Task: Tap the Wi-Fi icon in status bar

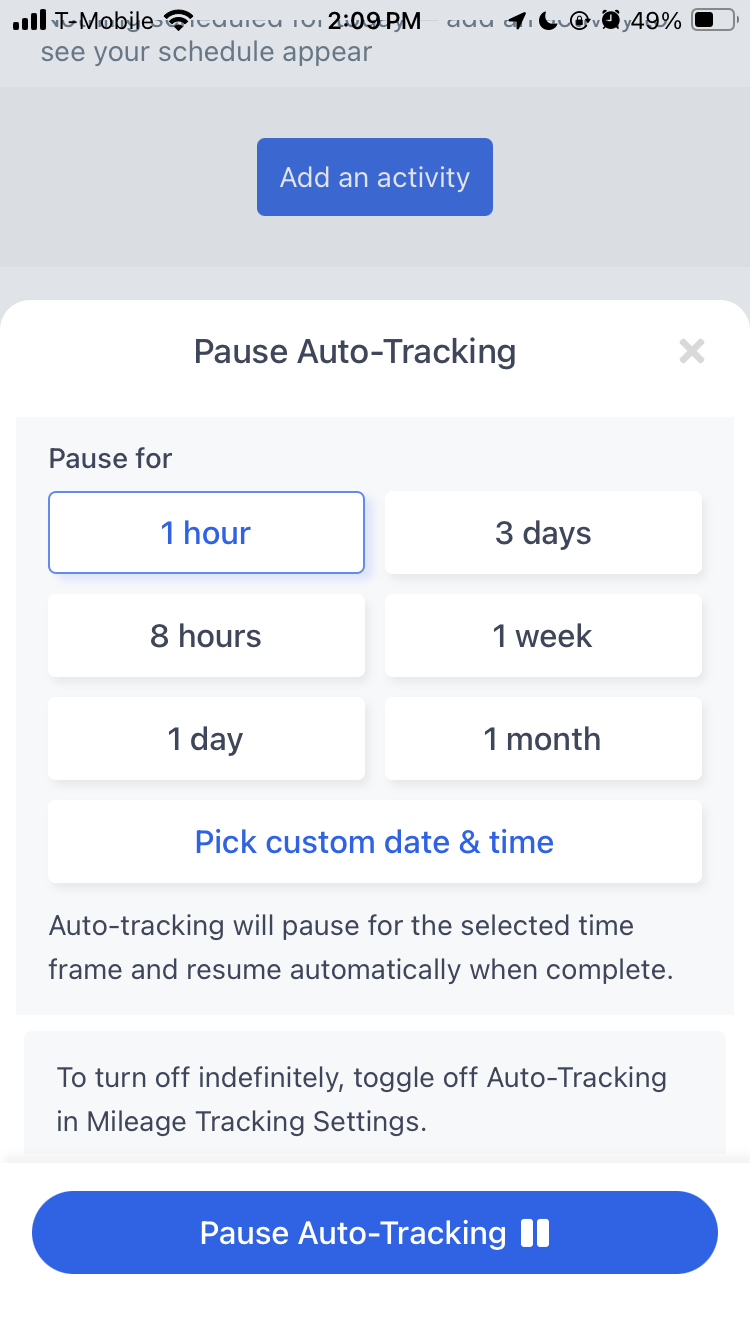Action: point(179,20)
